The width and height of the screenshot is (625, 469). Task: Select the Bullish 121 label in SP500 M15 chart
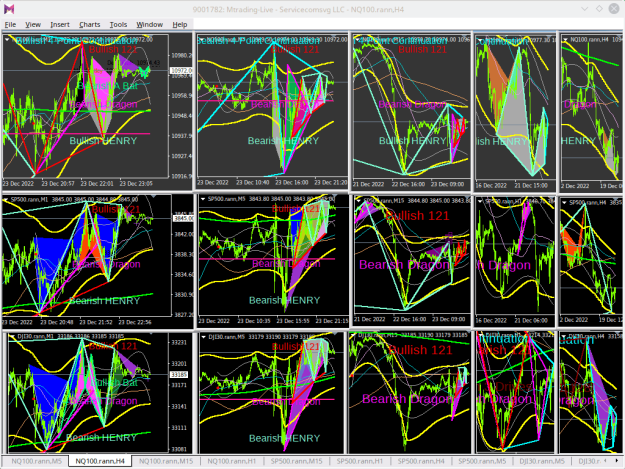(x=417, y=216)
